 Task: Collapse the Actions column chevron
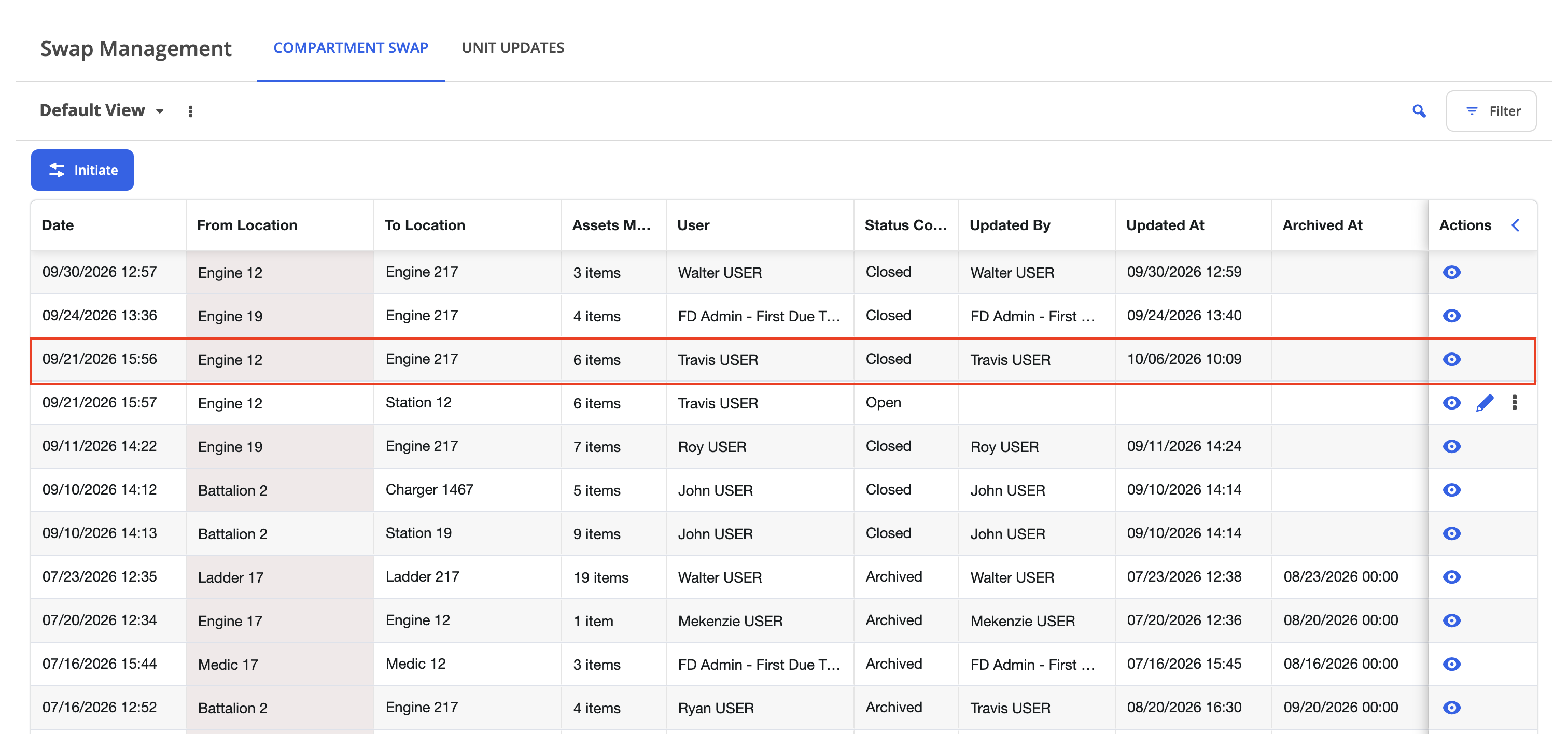pyautogui.click(x=1516, y=225)
